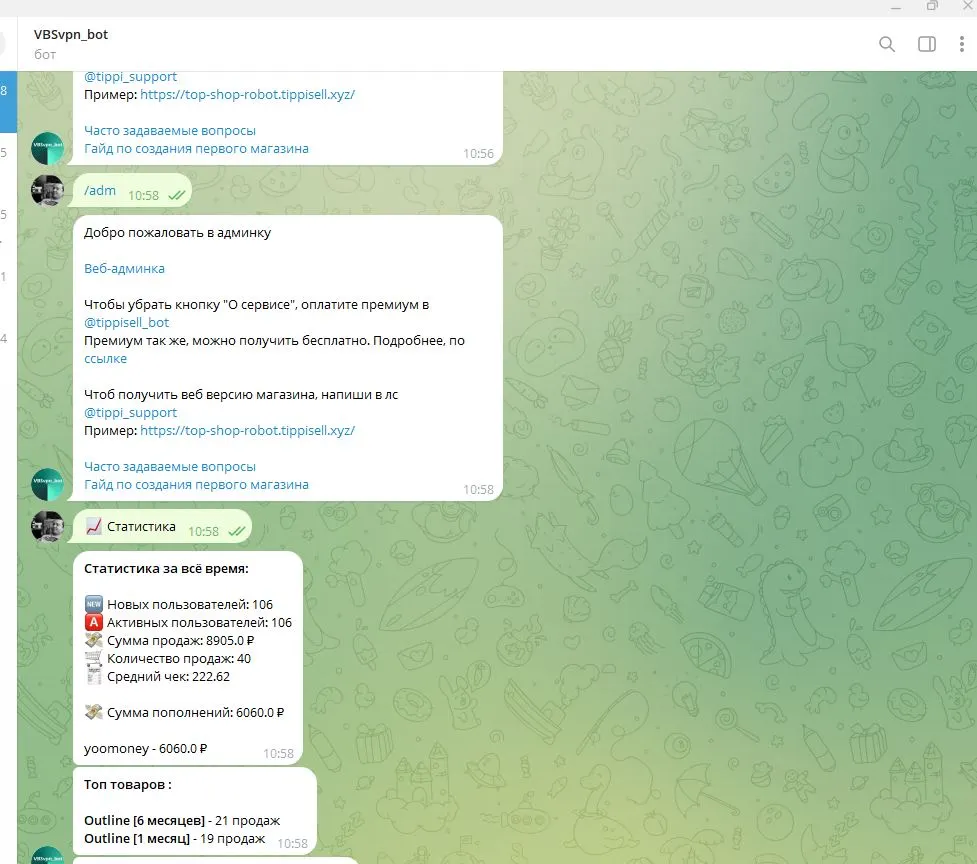Click the red A emoji by Активных пользователей
This screenshot has width=977, height=864.
coord(93,622)
